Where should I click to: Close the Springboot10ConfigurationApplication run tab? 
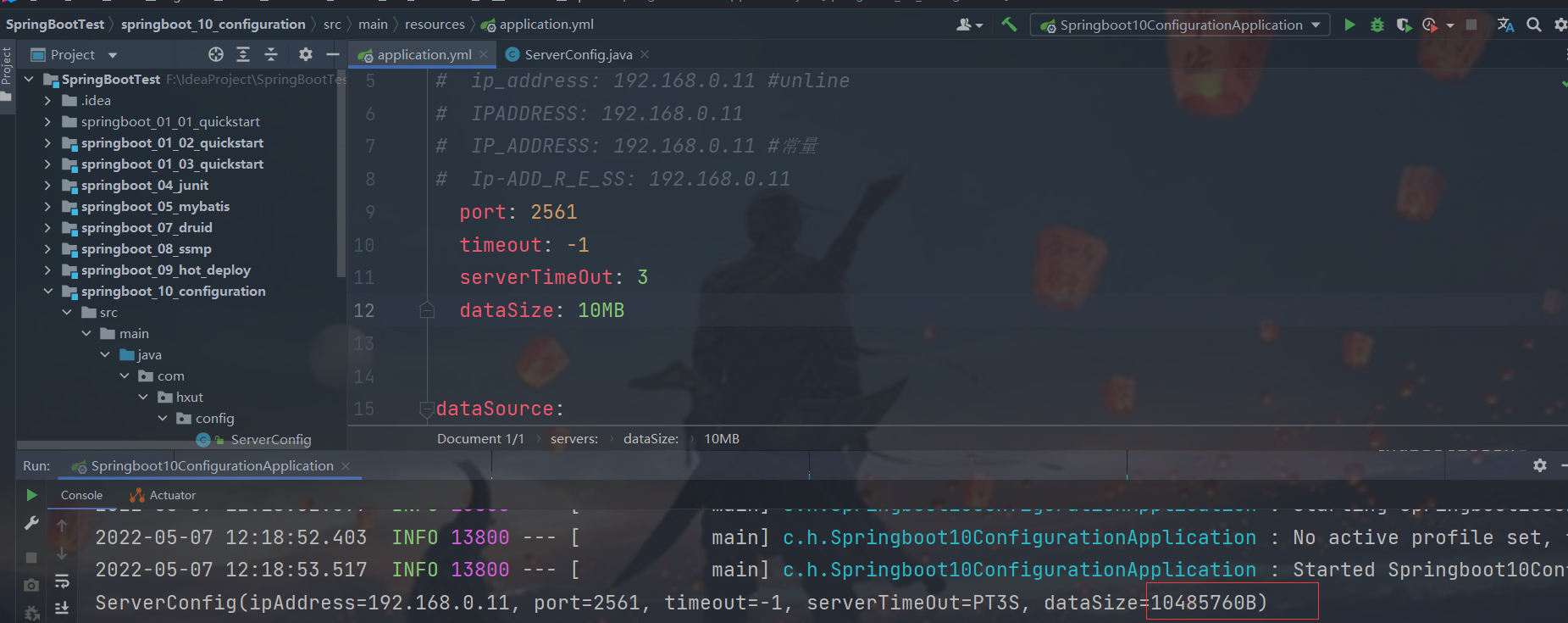tap(346, 466)
